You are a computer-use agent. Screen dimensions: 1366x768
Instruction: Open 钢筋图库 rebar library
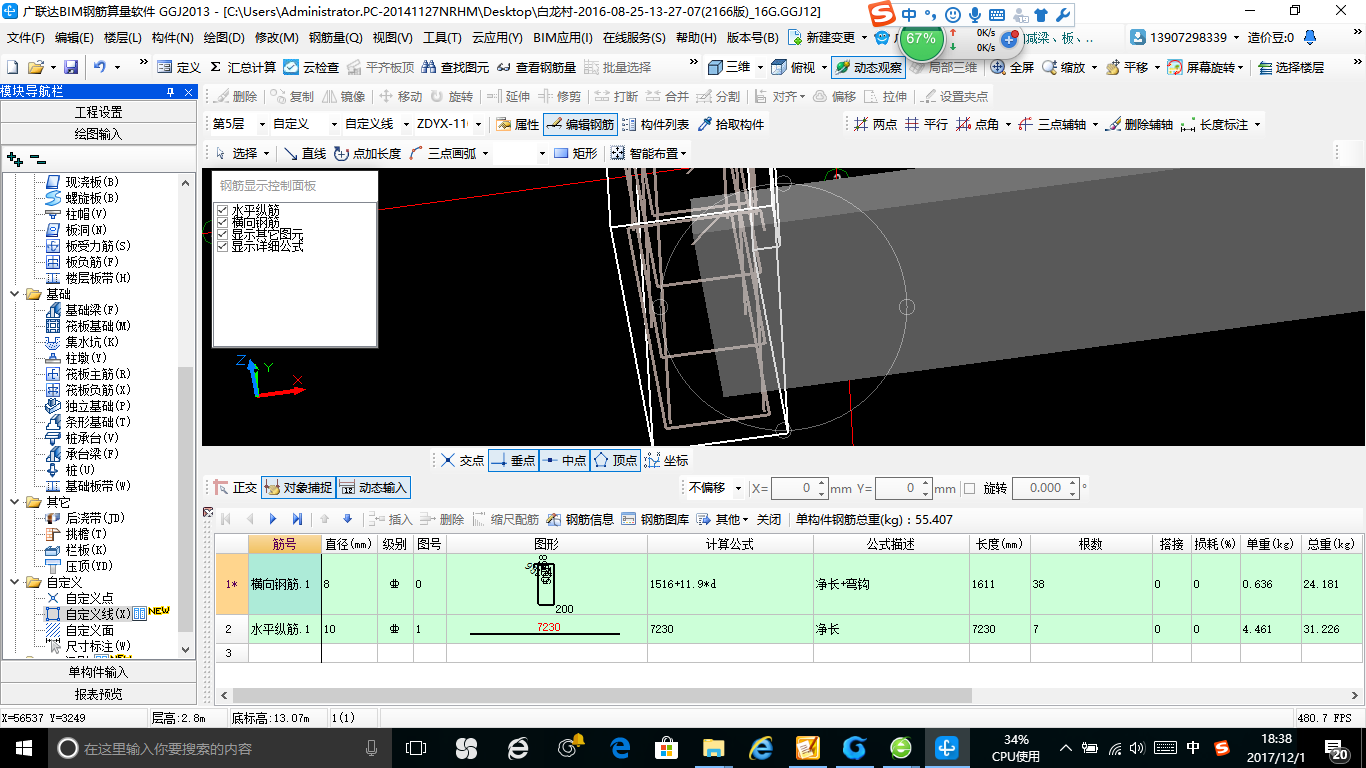tap(655, 519)
